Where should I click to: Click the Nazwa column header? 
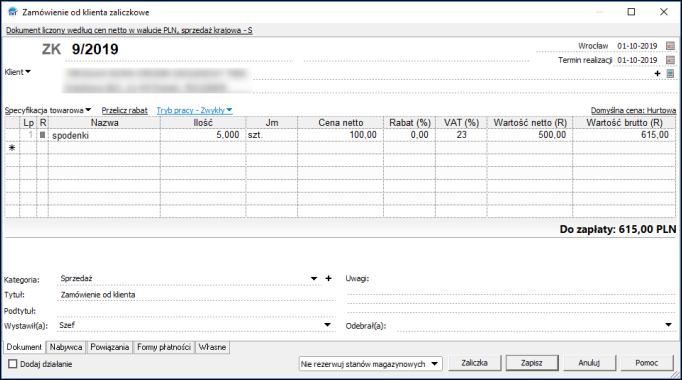click(104, 123)
